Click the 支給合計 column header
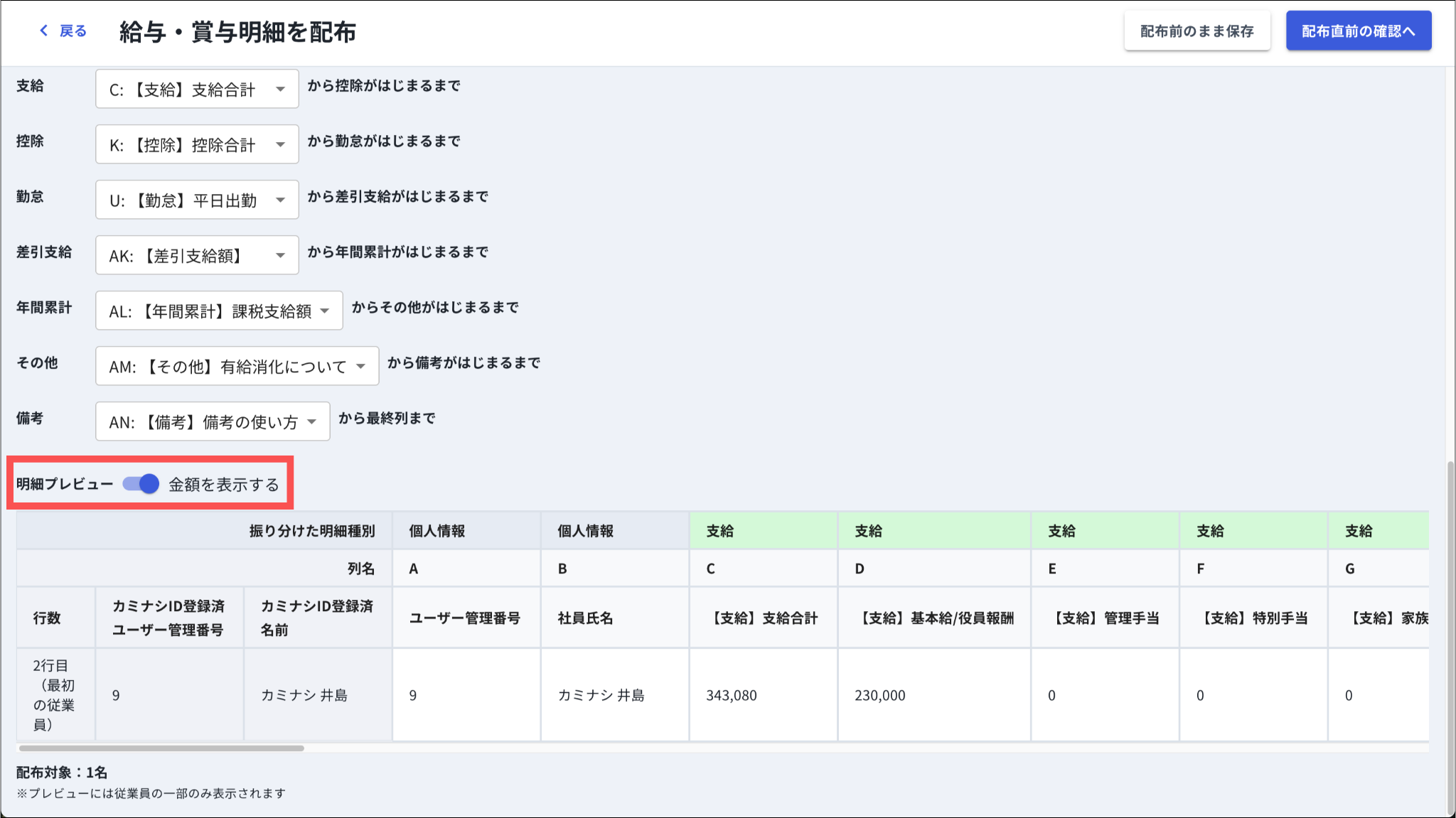 click(764, 618)
